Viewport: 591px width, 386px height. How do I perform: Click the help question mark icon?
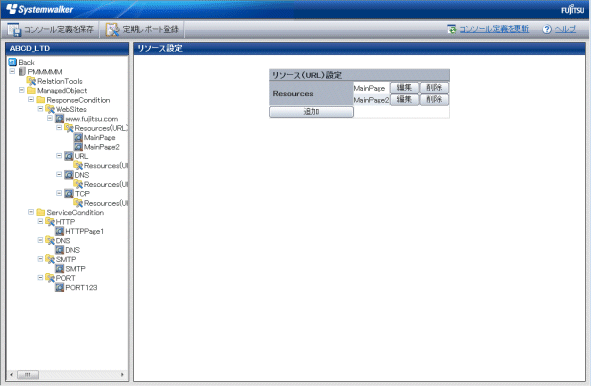pyautogui.click(x=547, y=29)
